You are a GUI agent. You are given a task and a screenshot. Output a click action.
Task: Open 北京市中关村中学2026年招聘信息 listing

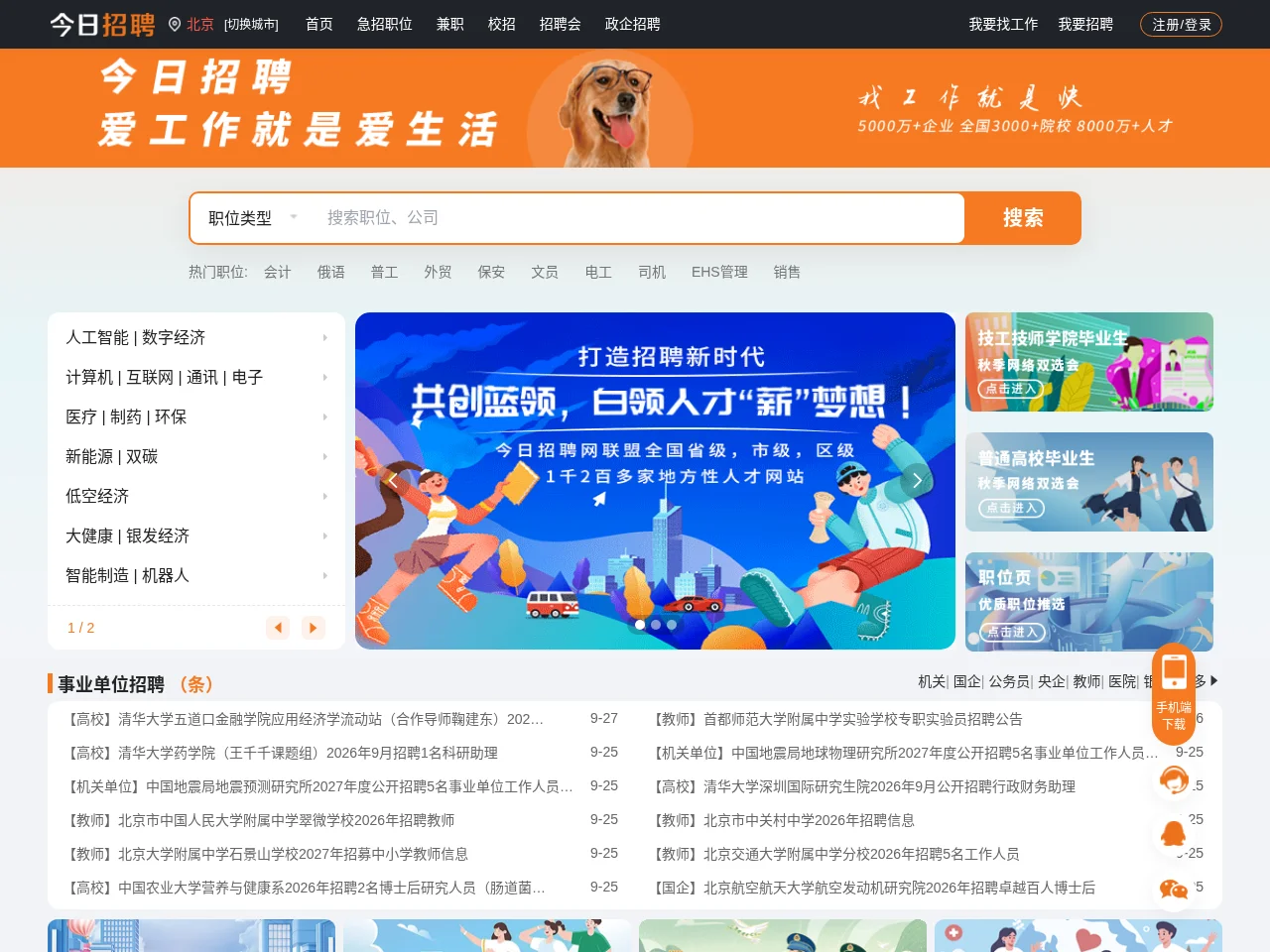782,820
